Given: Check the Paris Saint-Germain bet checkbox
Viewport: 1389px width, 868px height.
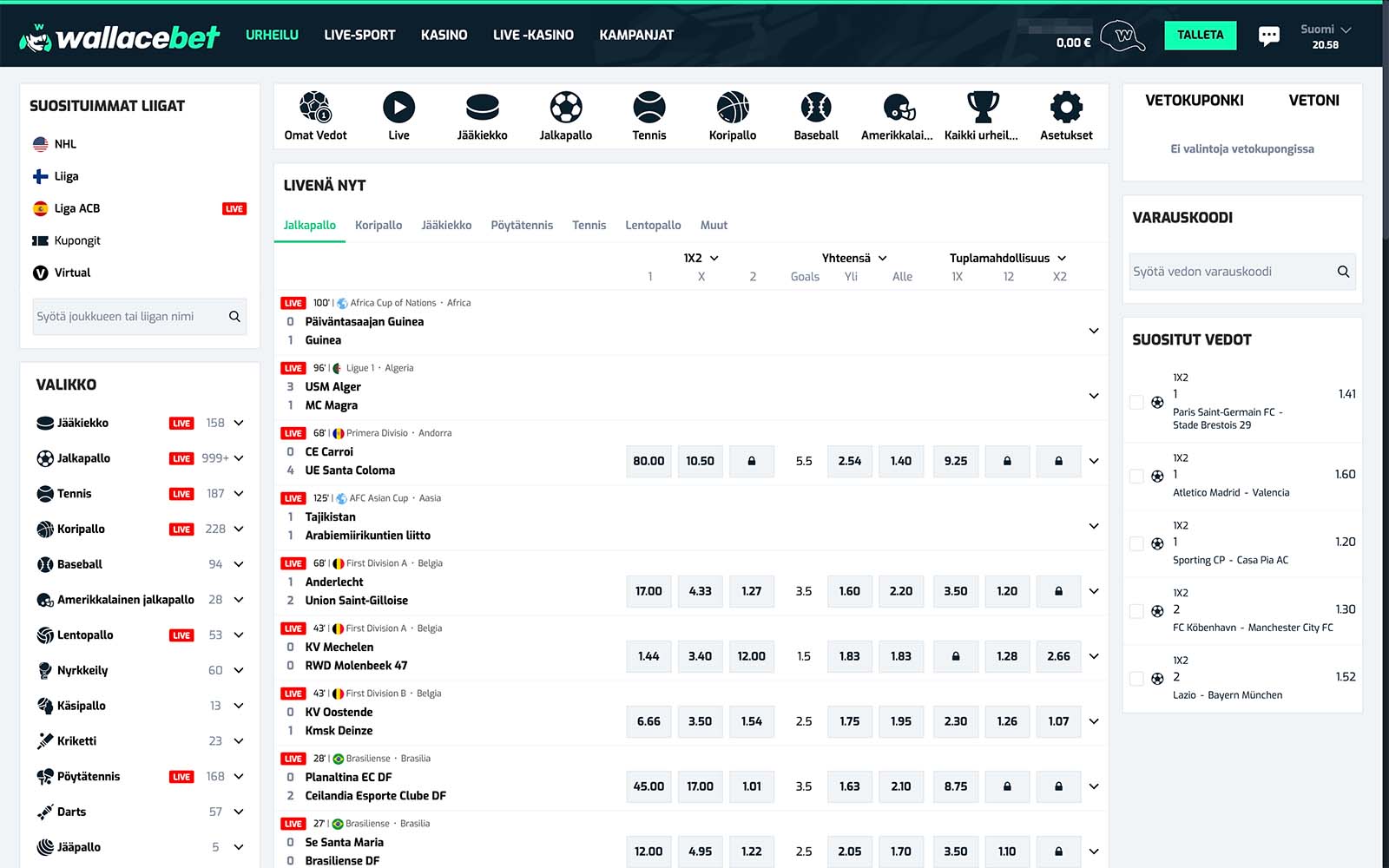Looking at the screenshot, I should click(1136, 402).
